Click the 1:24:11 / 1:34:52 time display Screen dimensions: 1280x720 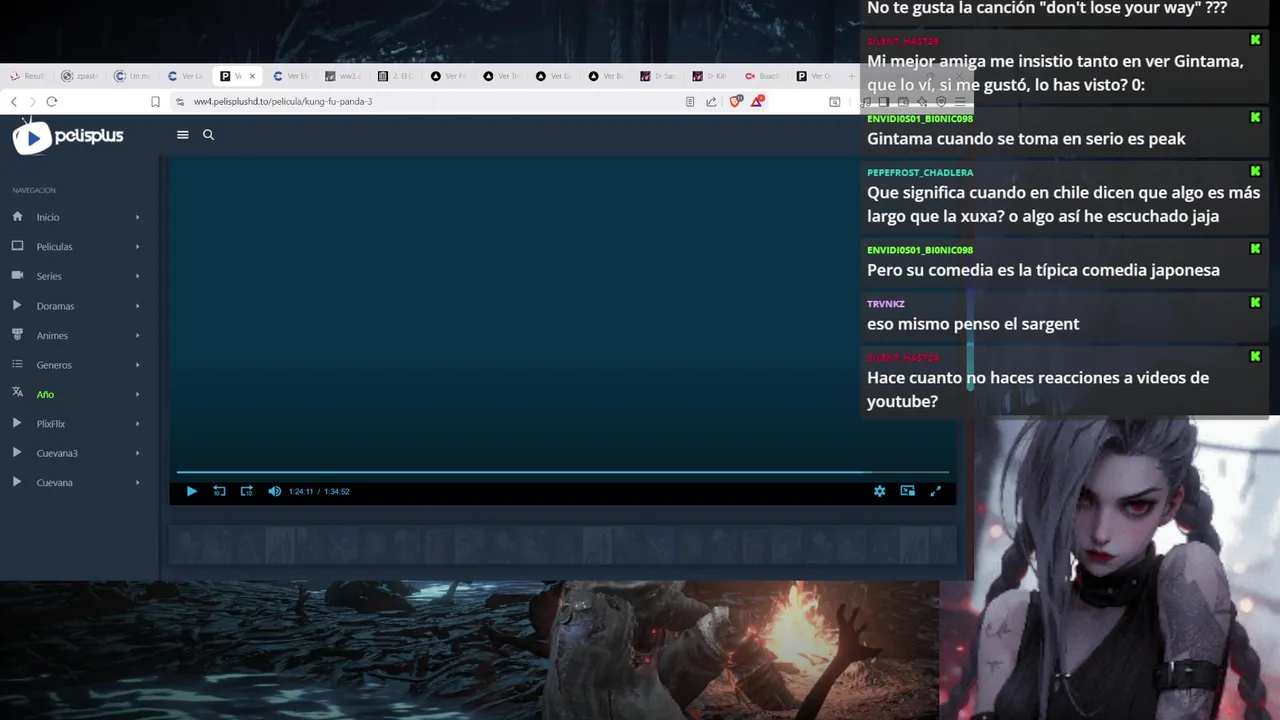(319, 491)
